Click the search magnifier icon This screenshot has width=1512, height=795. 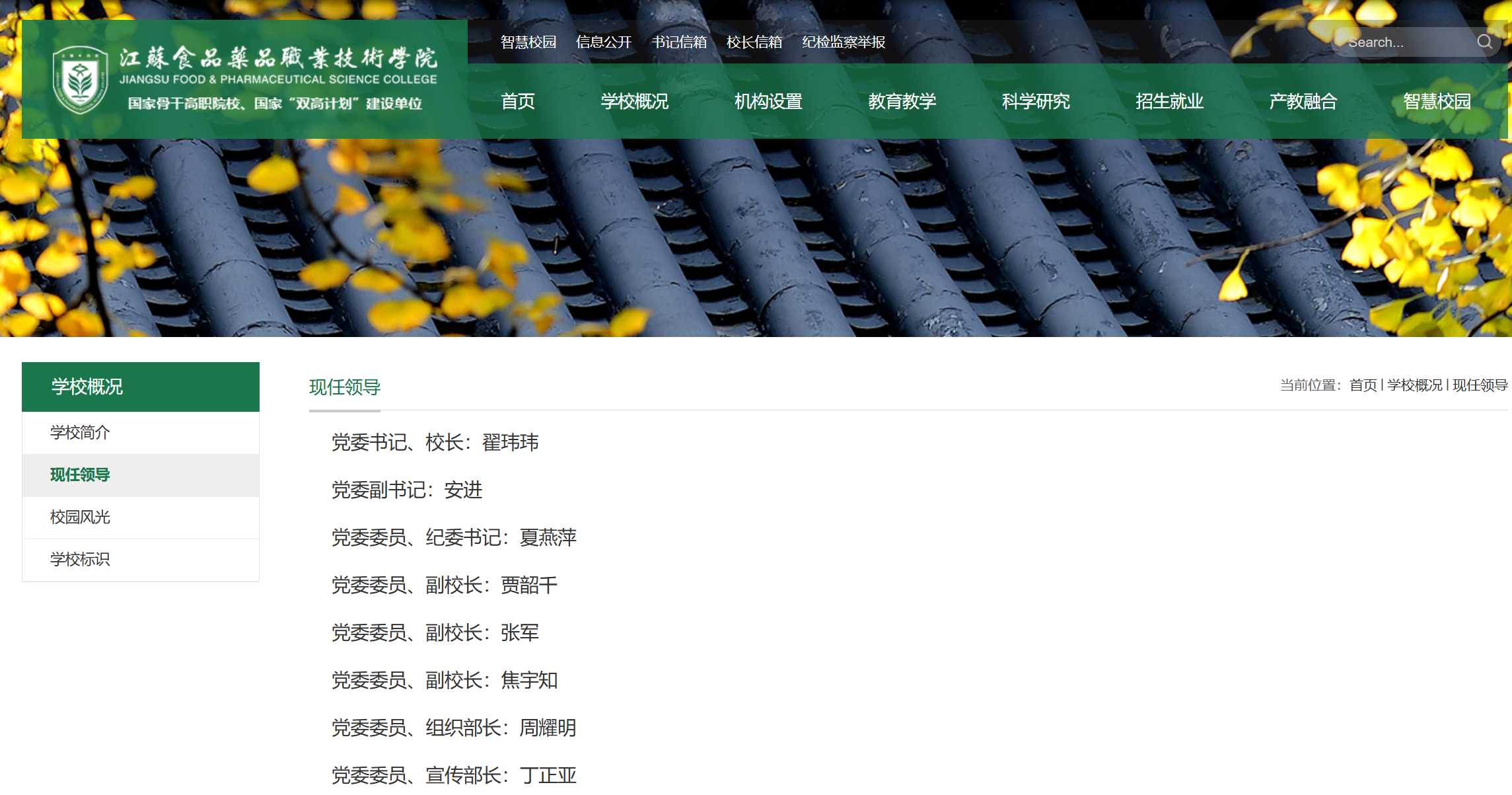pos(1484,42)
